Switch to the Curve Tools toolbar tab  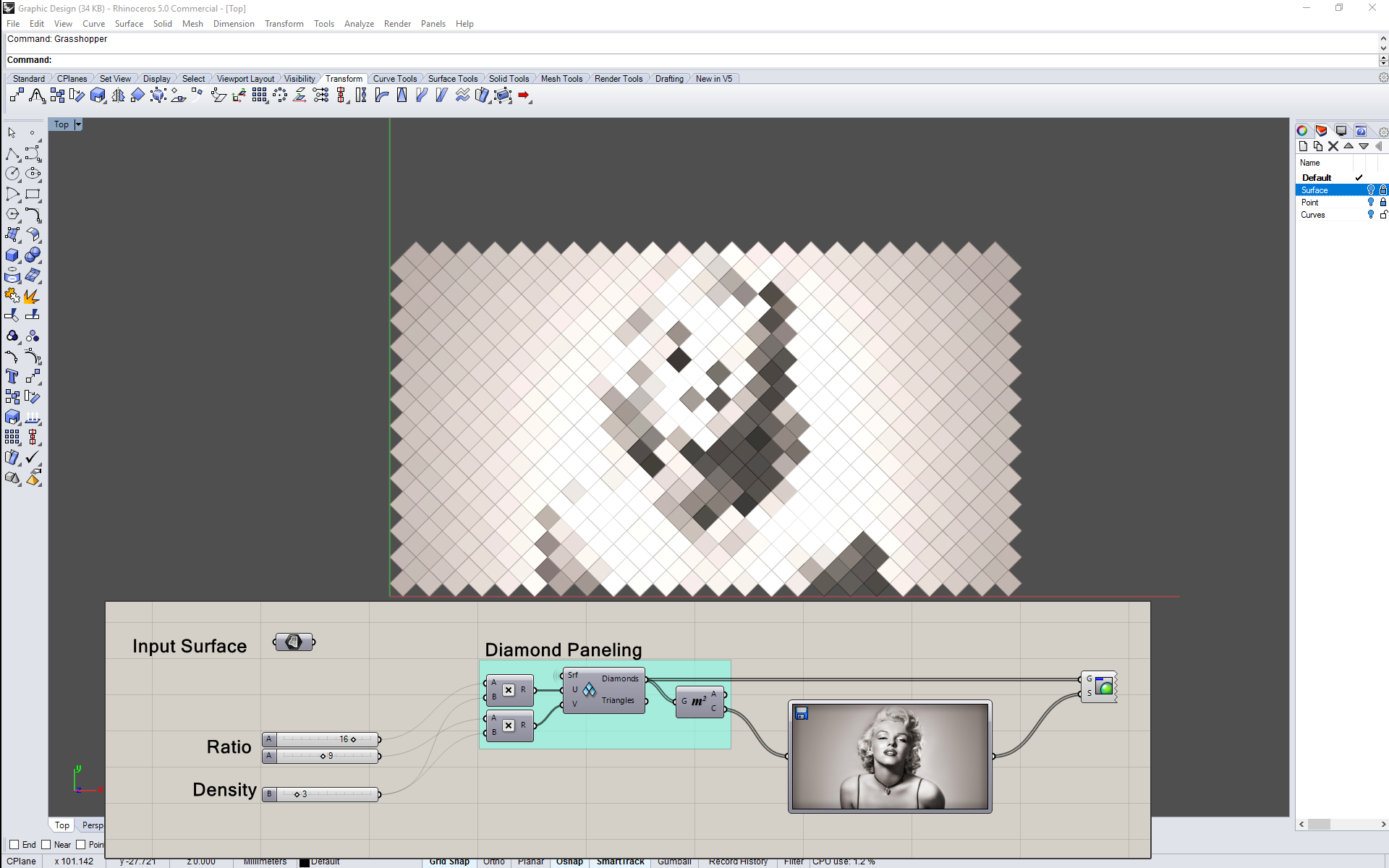point(394,79)
